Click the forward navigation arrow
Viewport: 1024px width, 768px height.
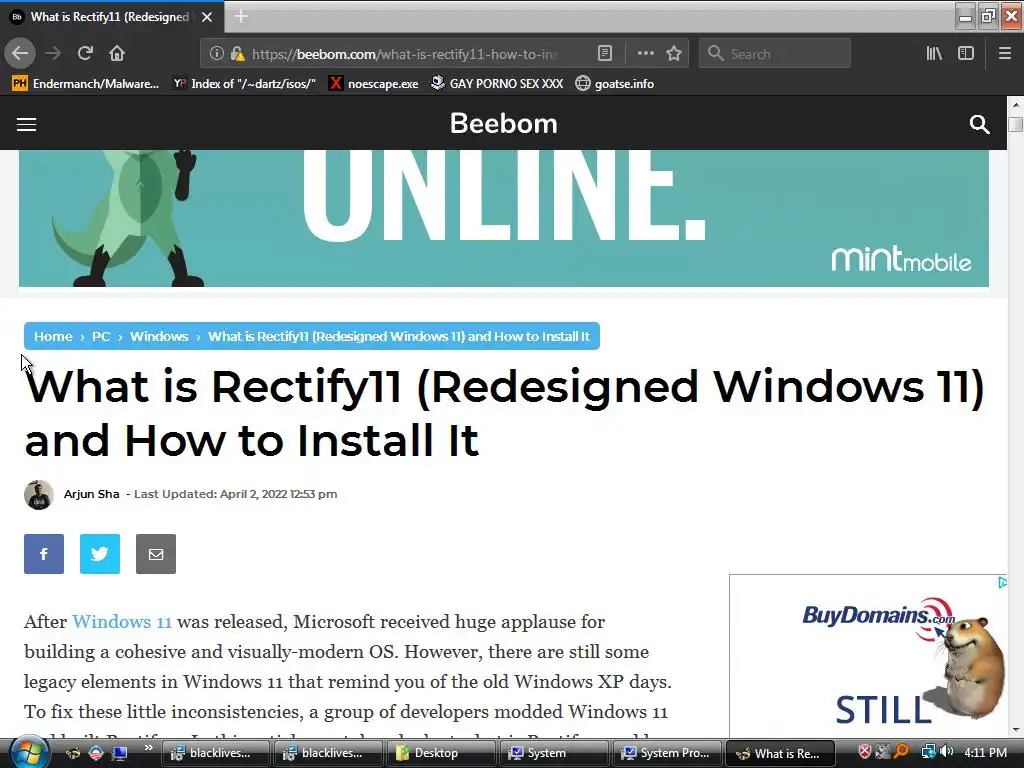pos(53,53)
